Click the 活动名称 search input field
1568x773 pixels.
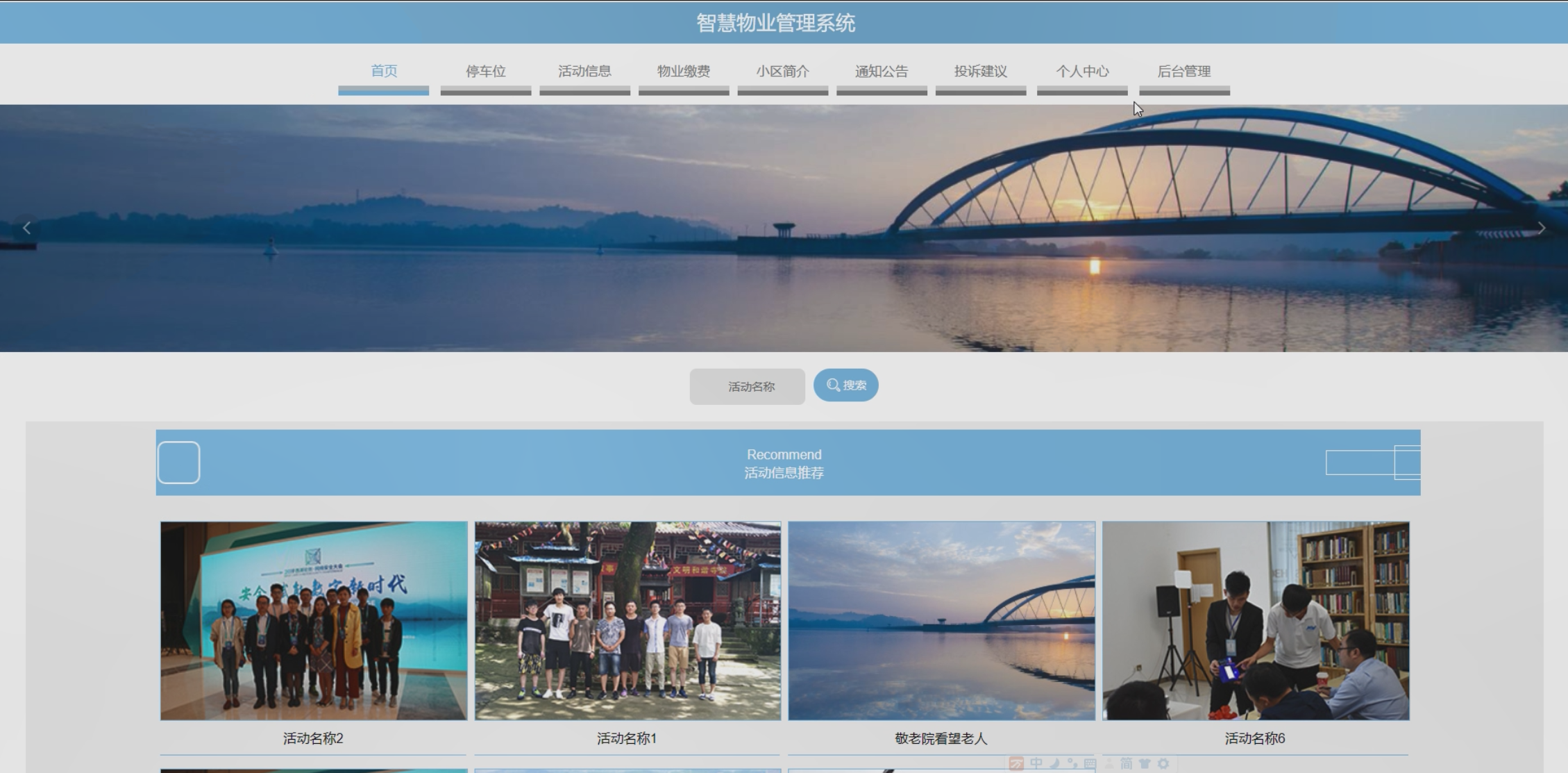[748, 386]
